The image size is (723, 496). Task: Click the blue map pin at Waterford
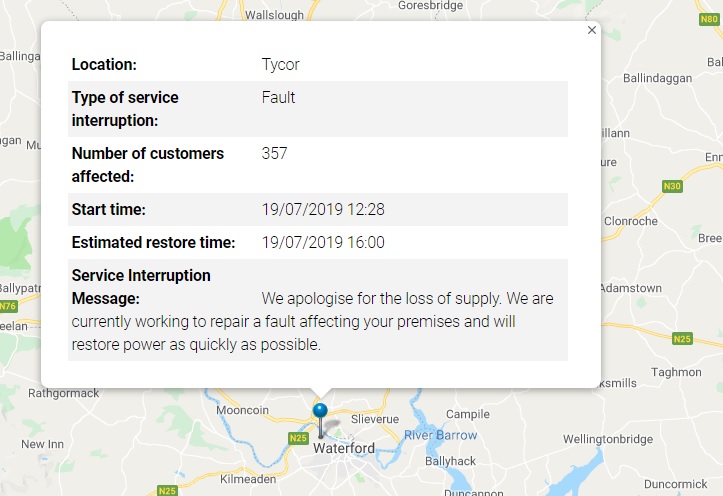coord(320,412)
